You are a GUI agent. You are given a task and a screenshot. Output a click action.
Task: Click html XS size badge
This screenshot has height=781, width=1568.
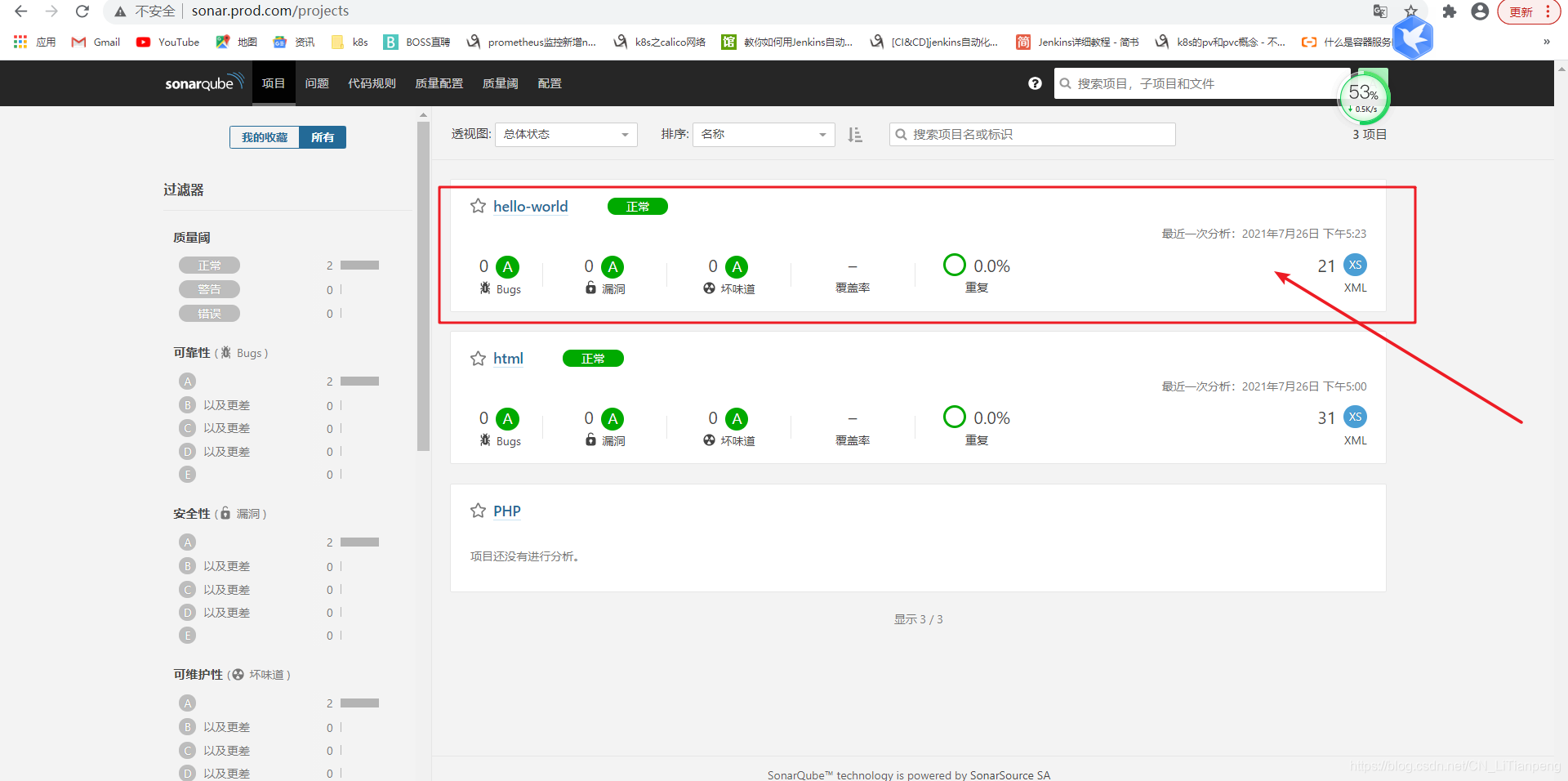[1355, 417]
